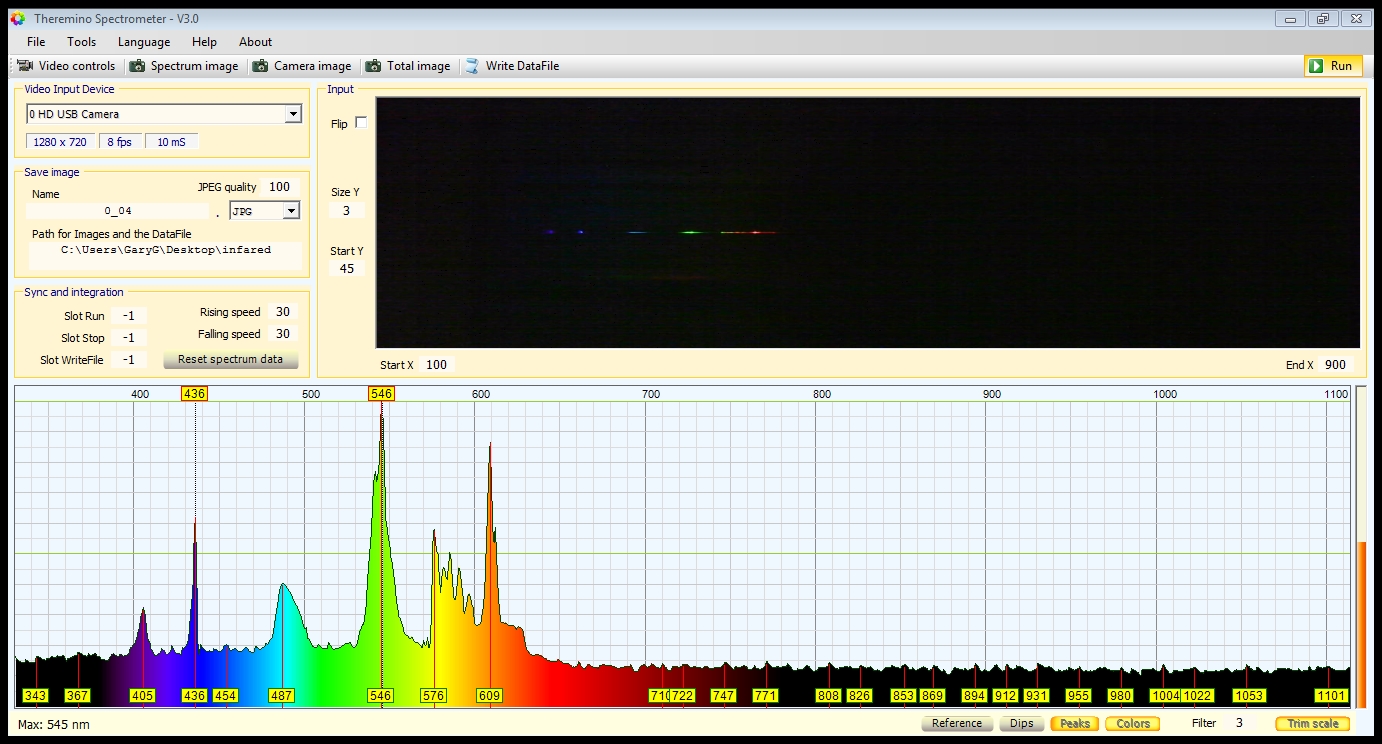Screen dimensions: 1382x744
Task: Open the Tools menu
Action: point(81,42)
